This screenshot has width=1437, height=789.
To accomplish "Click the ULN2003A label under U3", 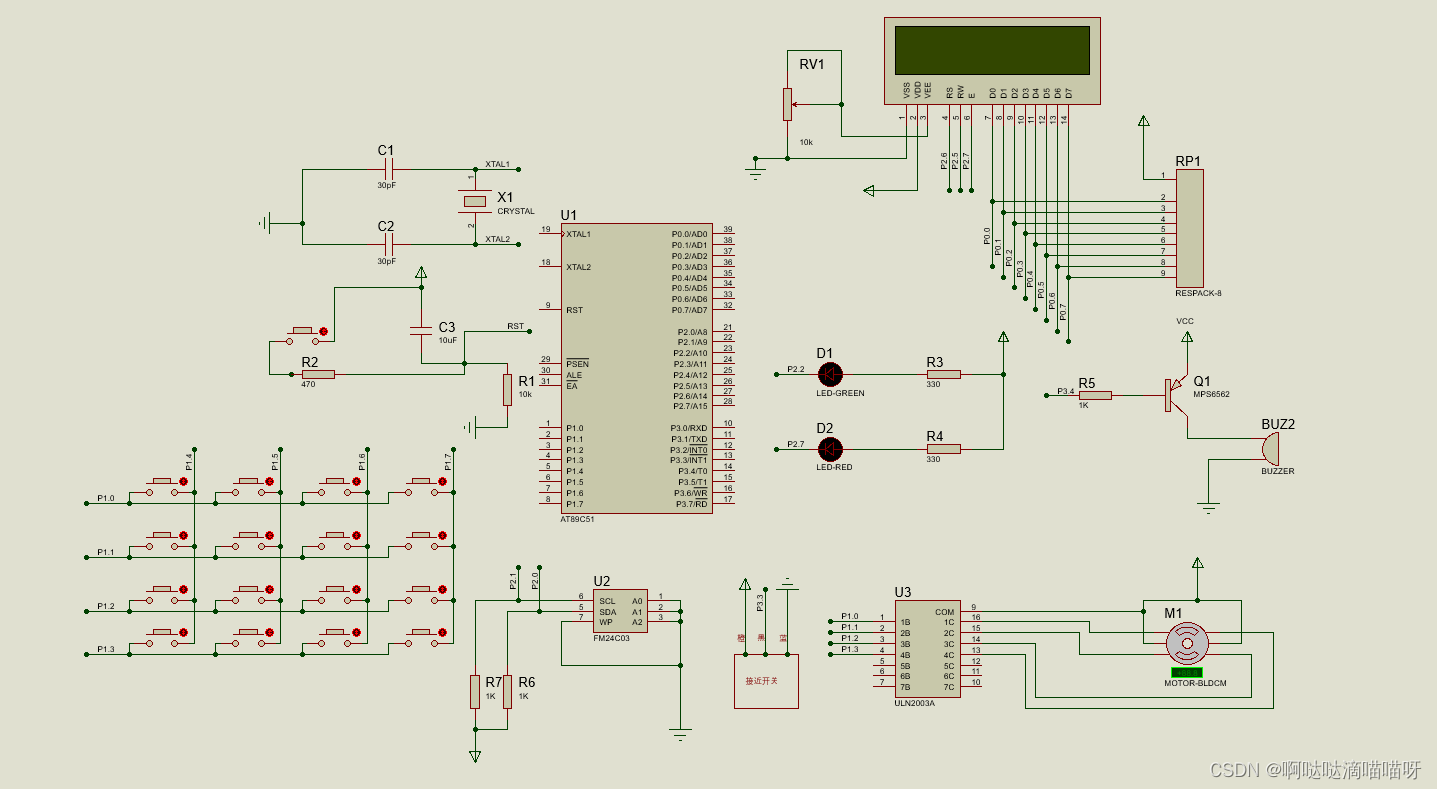I will [x=915, y=703].
